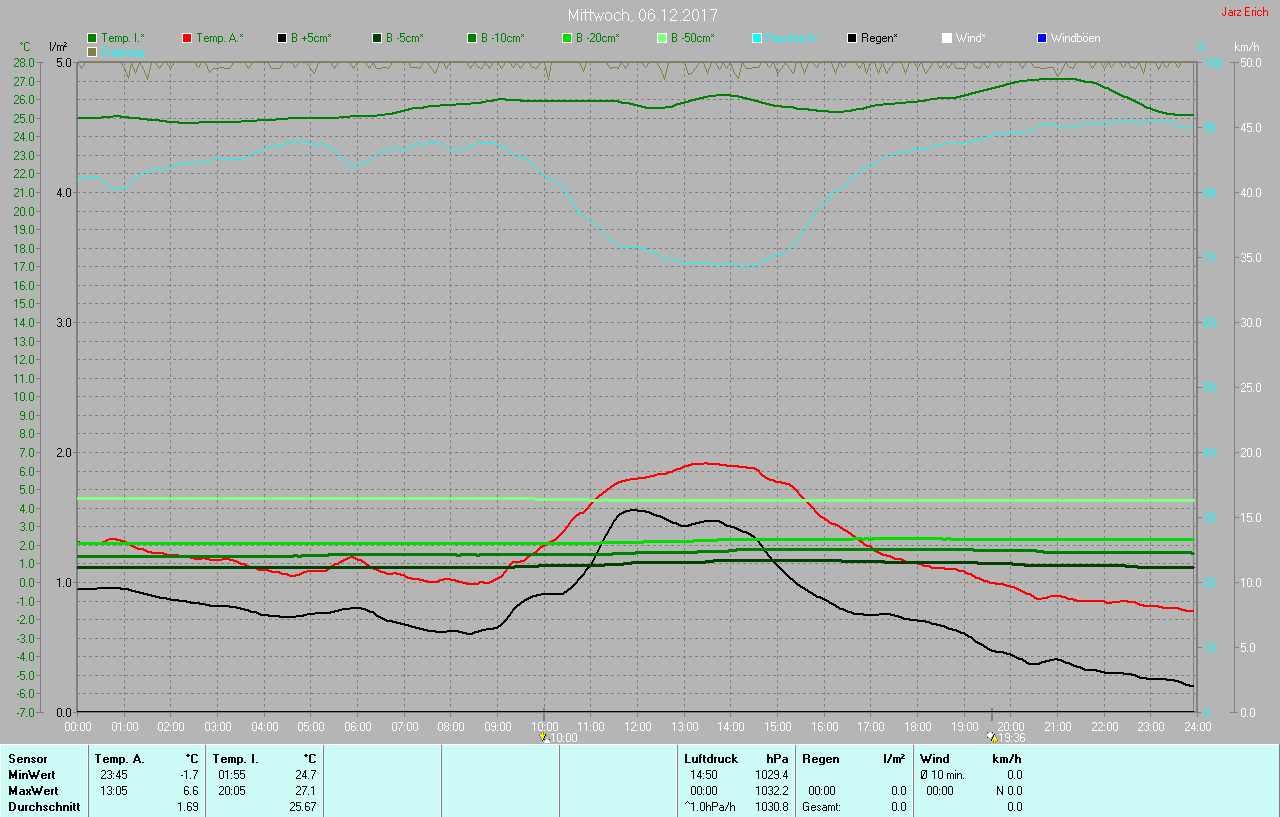Click the Temp. A. minimum value -1.7
Screen dimensions: 1280x817
(189, 775)
